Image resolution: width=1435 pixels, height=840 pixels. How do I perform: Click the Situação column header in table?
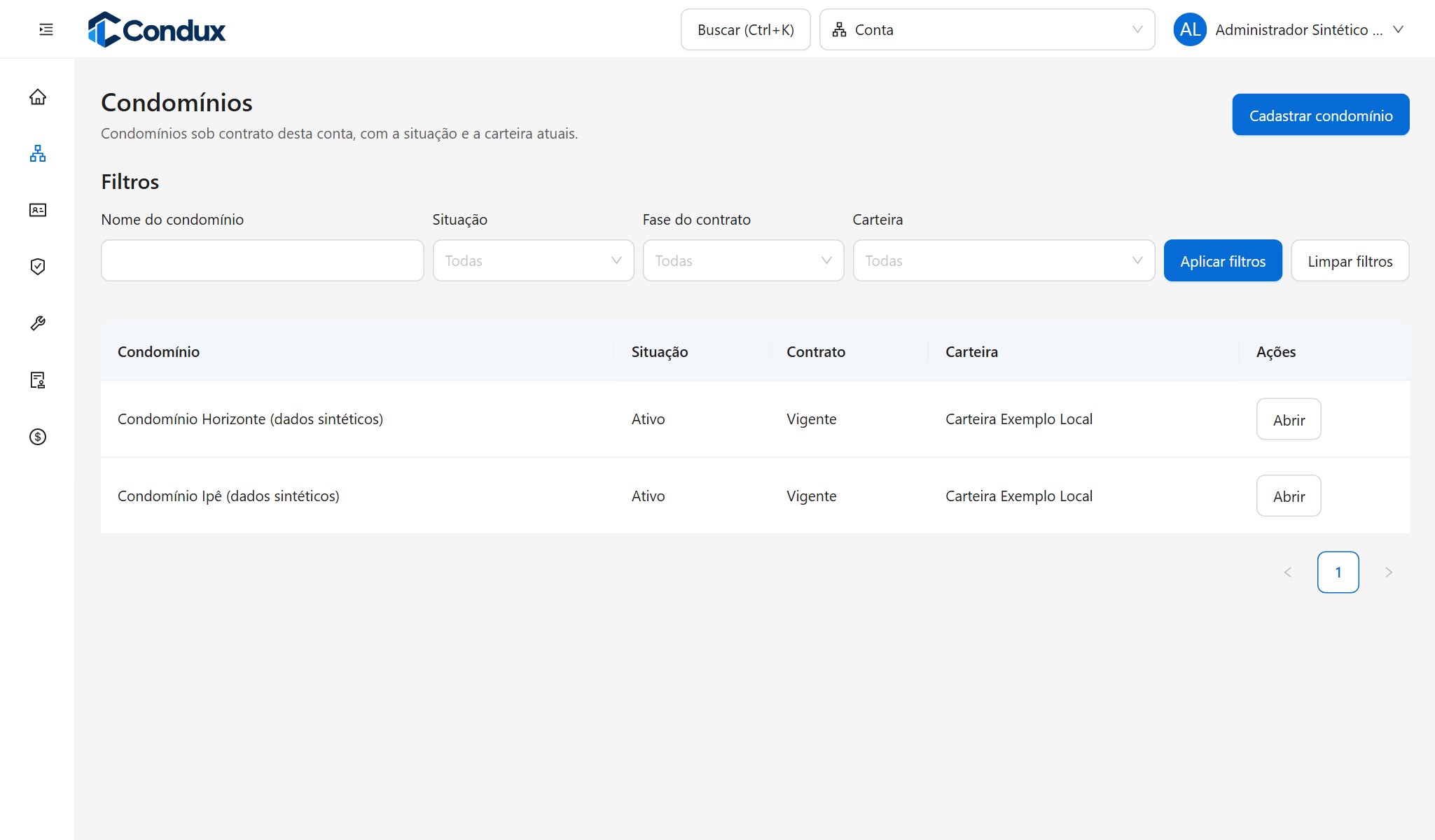pos(692,352)
